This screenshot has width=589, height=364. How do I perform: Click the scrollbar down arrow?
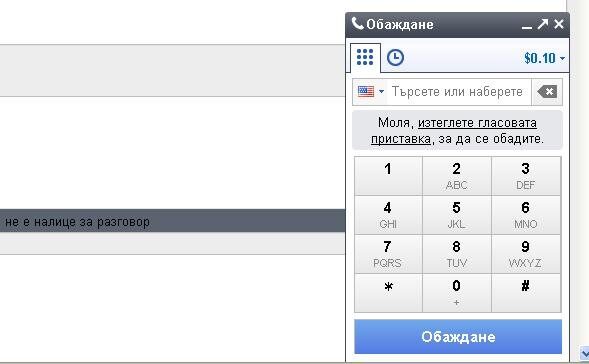point(584,353)
